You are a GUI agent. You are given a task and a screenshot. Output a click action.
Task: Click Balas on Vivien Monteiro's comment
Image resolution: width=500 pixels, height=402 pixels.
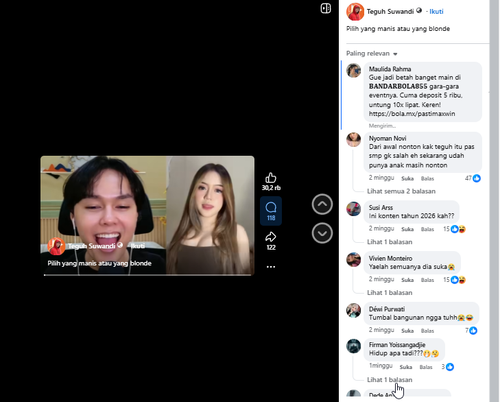pos(427,280)
